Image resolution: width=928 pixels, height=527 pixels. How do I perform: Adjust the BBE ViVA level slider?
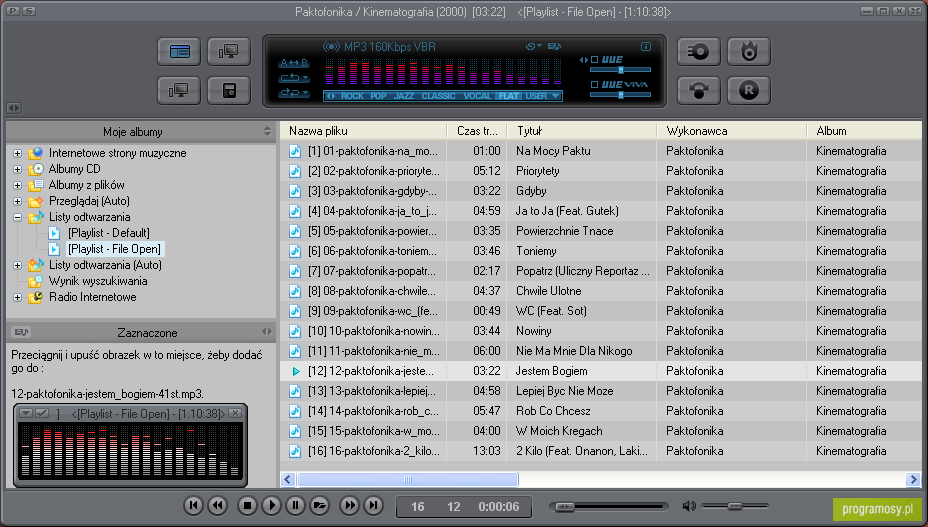(620, 95)
